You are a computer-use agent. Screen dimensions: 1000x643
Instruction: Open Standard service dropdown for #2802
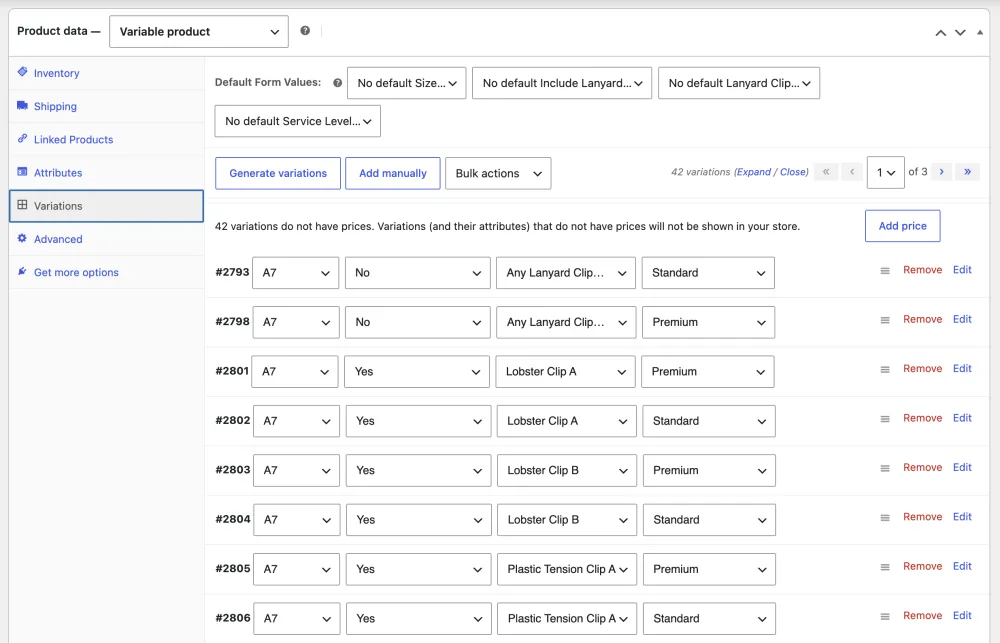pos(709,421)
